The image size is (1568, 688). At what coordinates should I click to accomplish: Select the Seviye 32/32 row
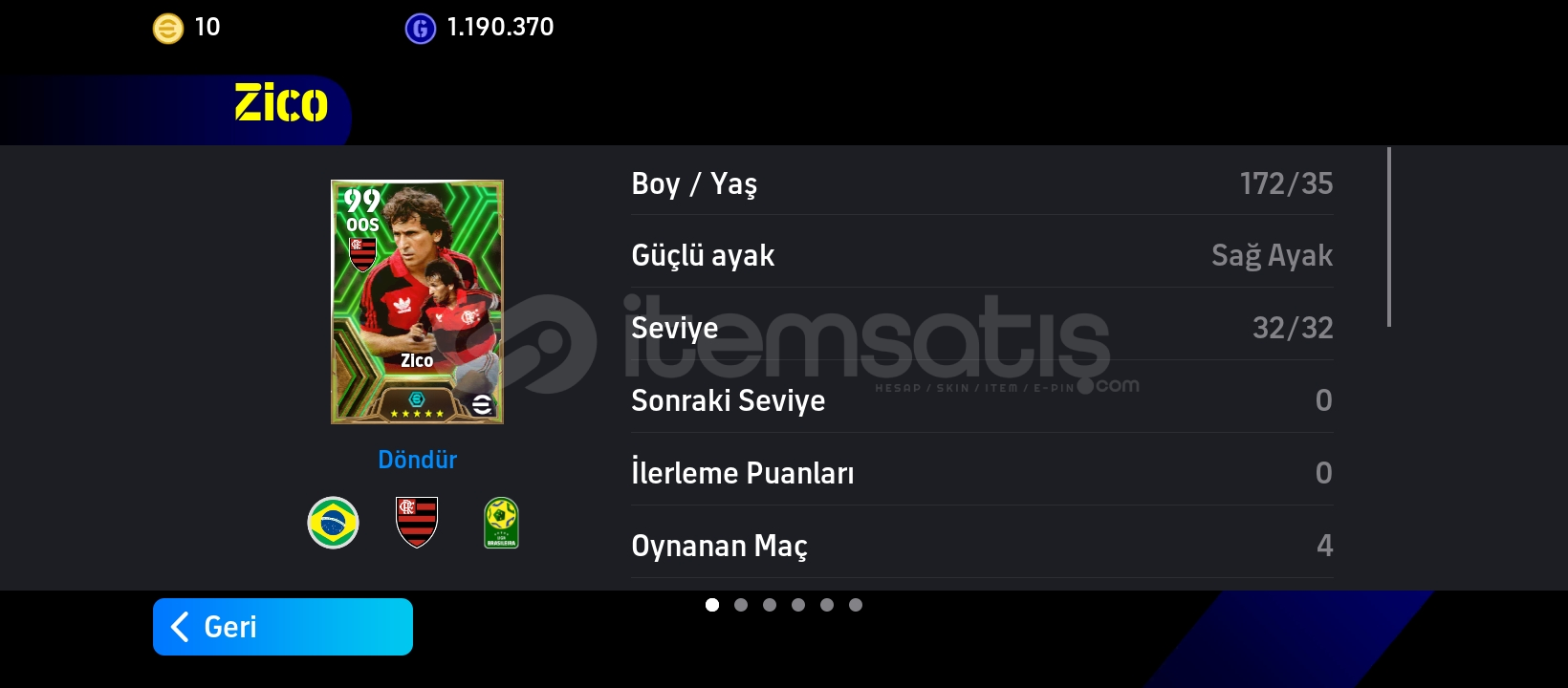tap(982, 328)
